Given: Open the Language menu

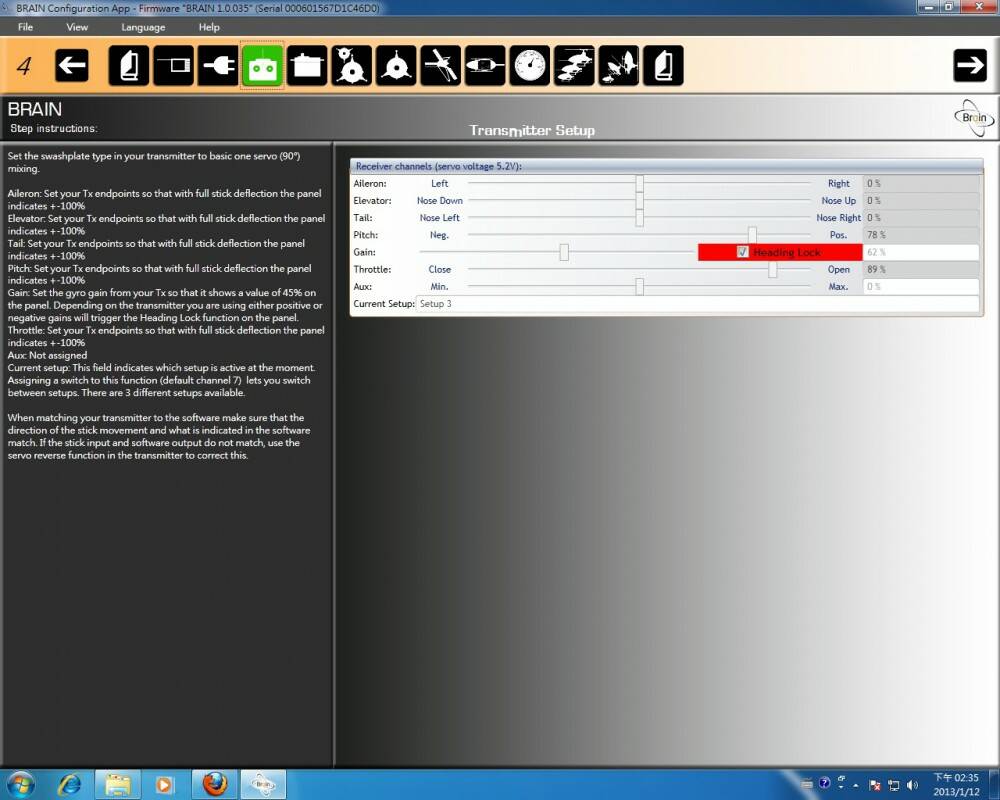Looking at the screenshot, I should [143, 27].
